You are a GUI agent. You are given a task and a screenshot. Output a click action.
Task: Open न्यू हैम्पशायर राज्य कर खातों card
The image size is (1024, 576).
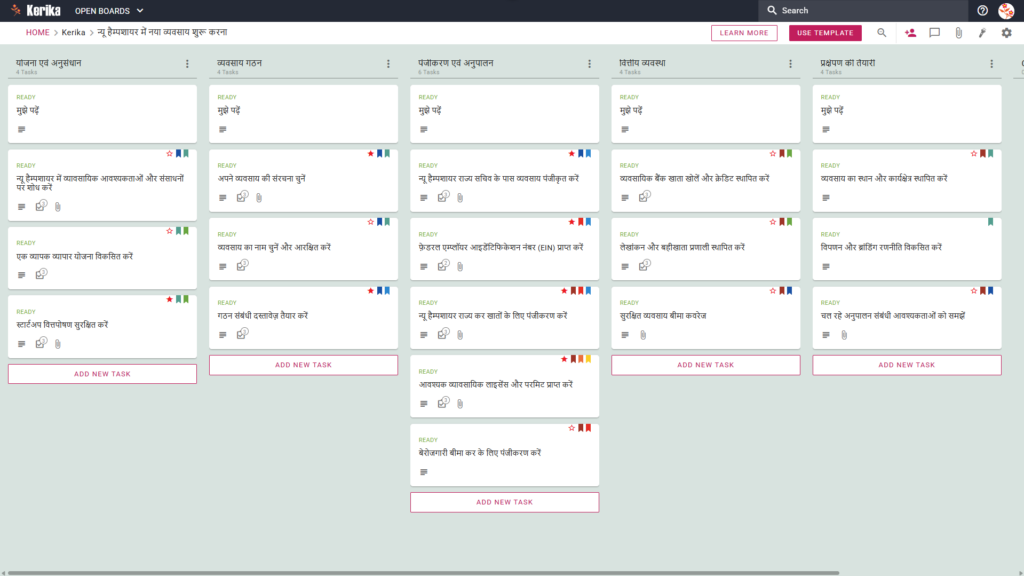[505, 318]
